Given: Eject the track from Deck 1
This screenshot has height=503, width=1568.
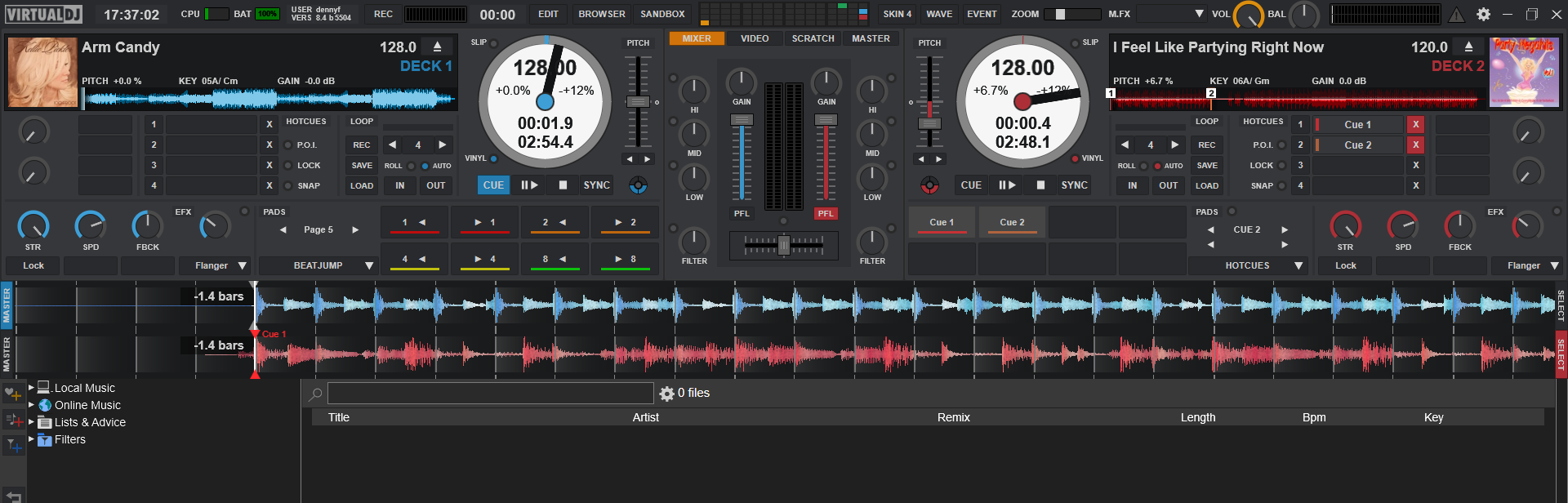Looking at the screenshot, I should click(x=438, y=47).
